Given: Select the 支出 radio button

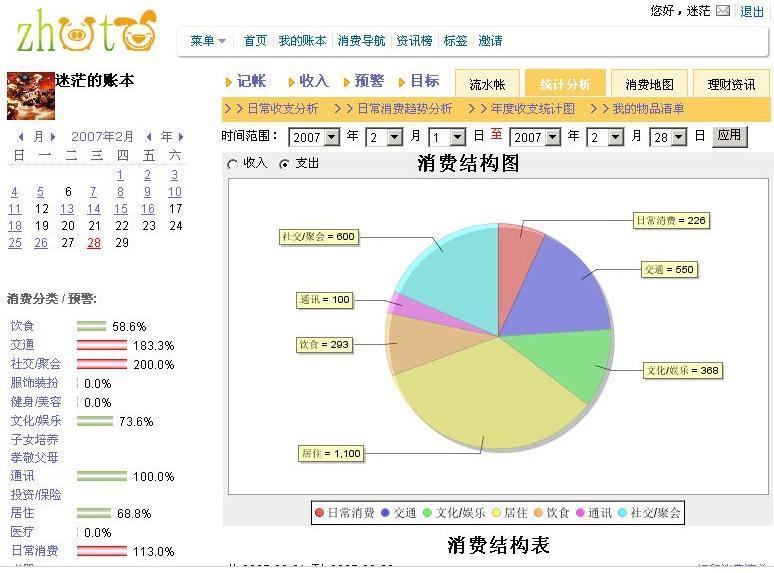Looking at the screenshot, I should pos(284,164).
